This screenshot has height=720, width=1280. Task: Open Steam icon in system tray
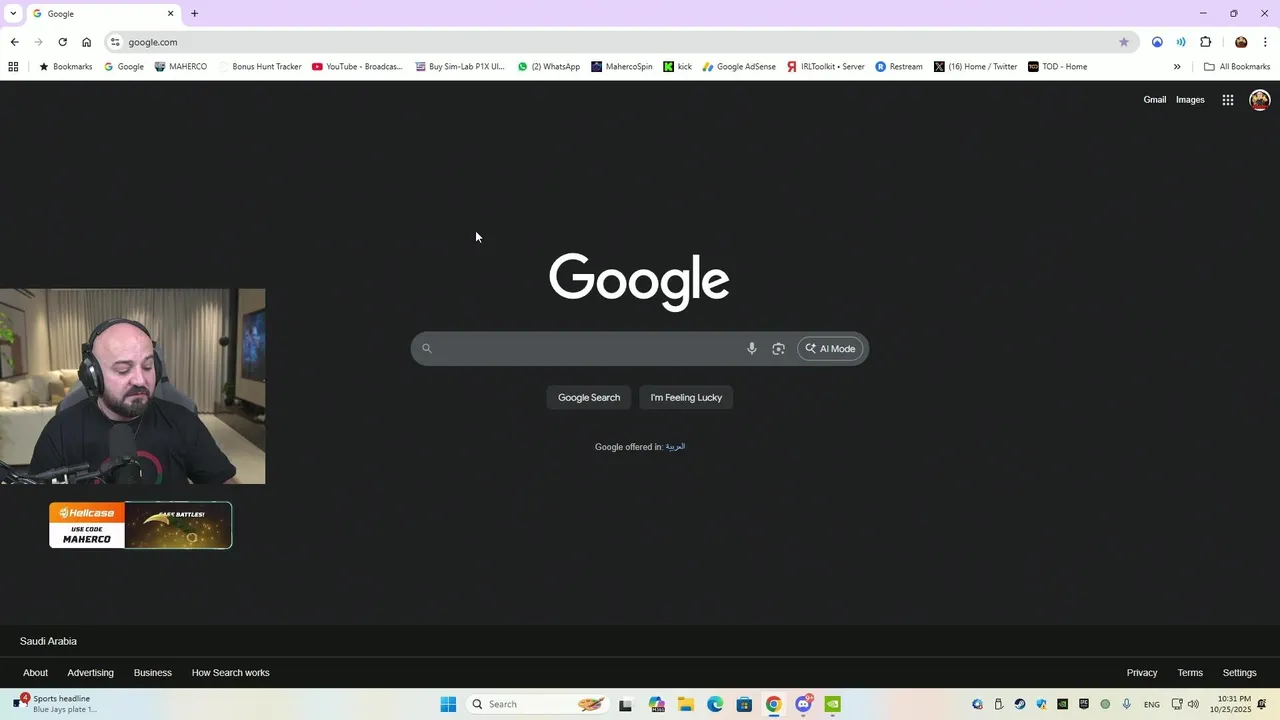coord(1020,704)
